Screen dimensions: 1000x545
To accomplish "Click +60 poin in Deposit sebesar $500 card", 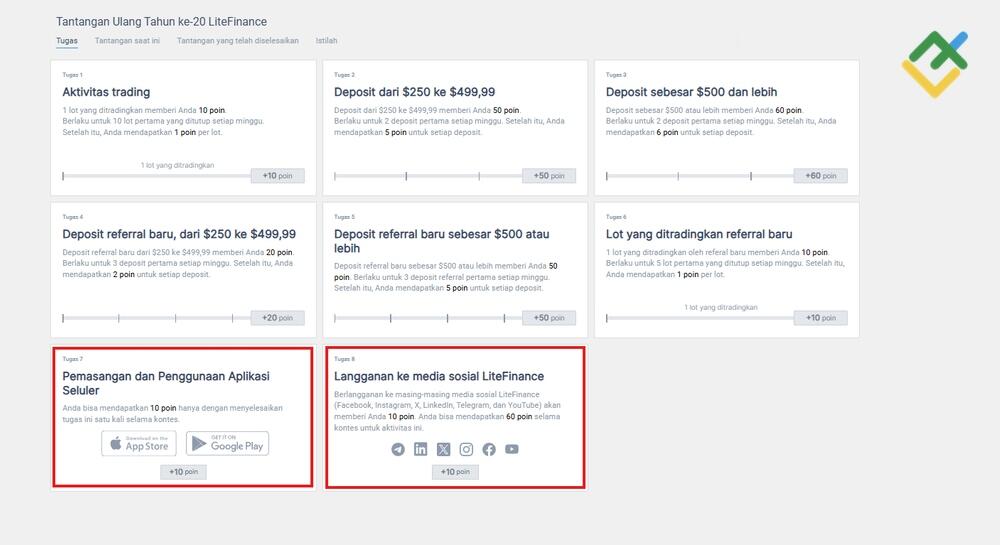I will 821,176.
